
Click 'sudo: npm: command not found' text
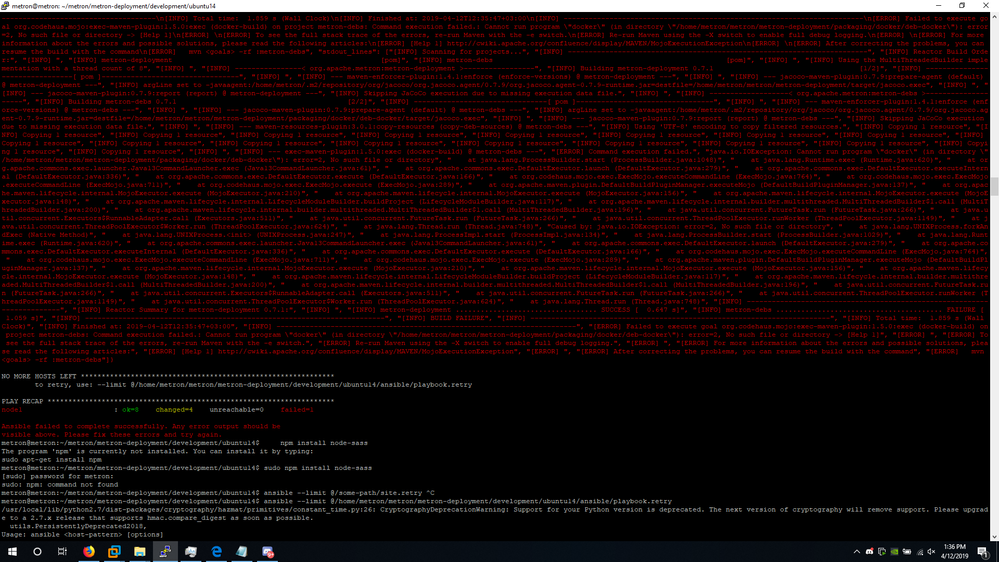60,484
